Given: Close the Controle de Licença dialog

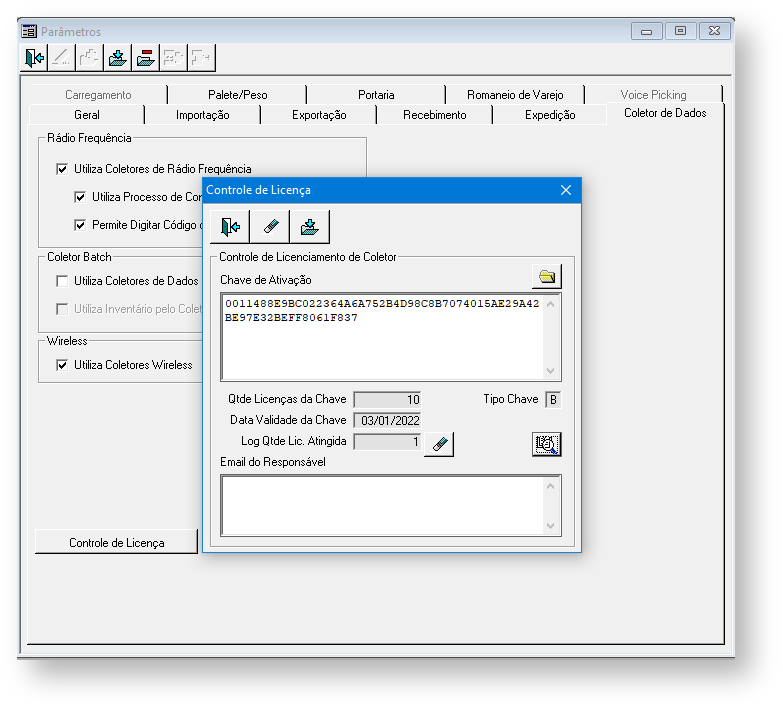Looking at the screenshot, I should [x=566, y=190].
